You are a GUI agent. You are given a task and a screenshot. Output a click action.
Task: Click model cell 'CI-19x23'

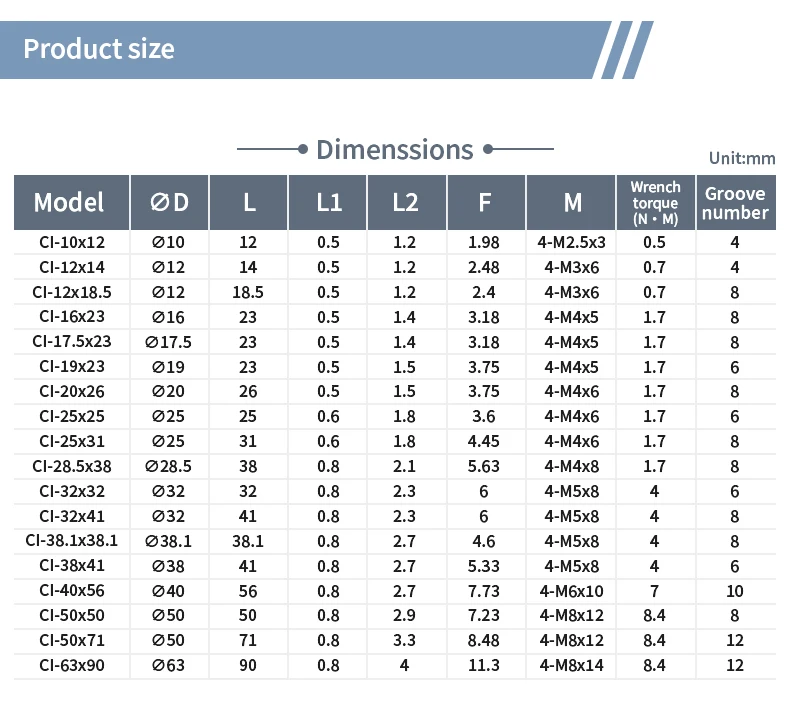click(72, 366)
